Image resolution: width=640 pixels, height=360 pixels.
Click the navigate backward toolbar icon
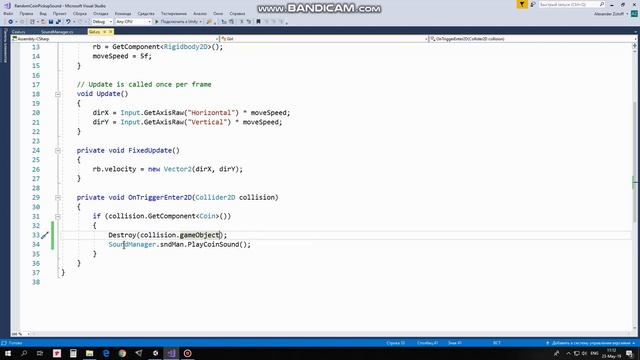tap(10, 22)
